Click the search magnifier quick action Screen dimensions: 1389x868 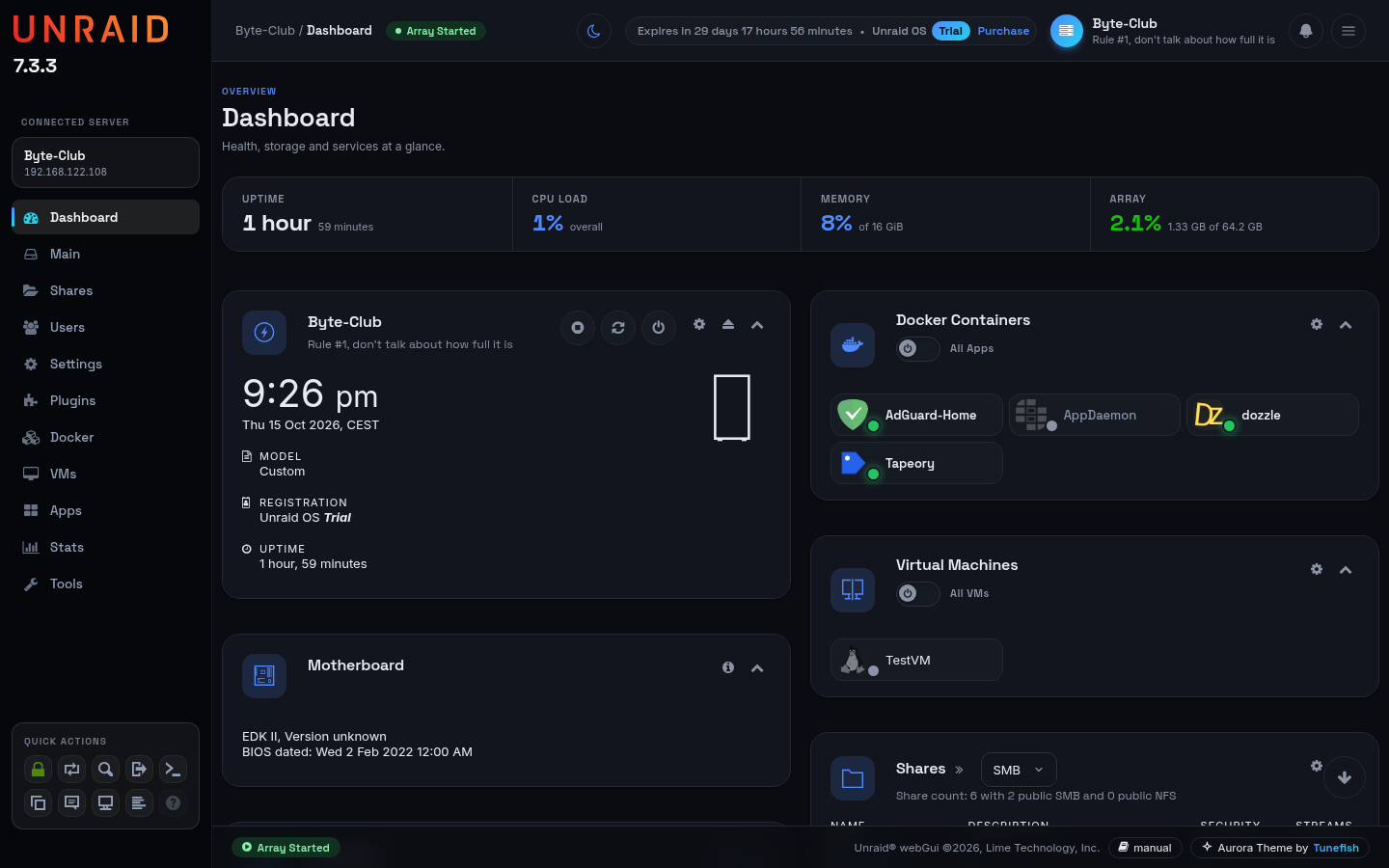[x=105, y=769]
